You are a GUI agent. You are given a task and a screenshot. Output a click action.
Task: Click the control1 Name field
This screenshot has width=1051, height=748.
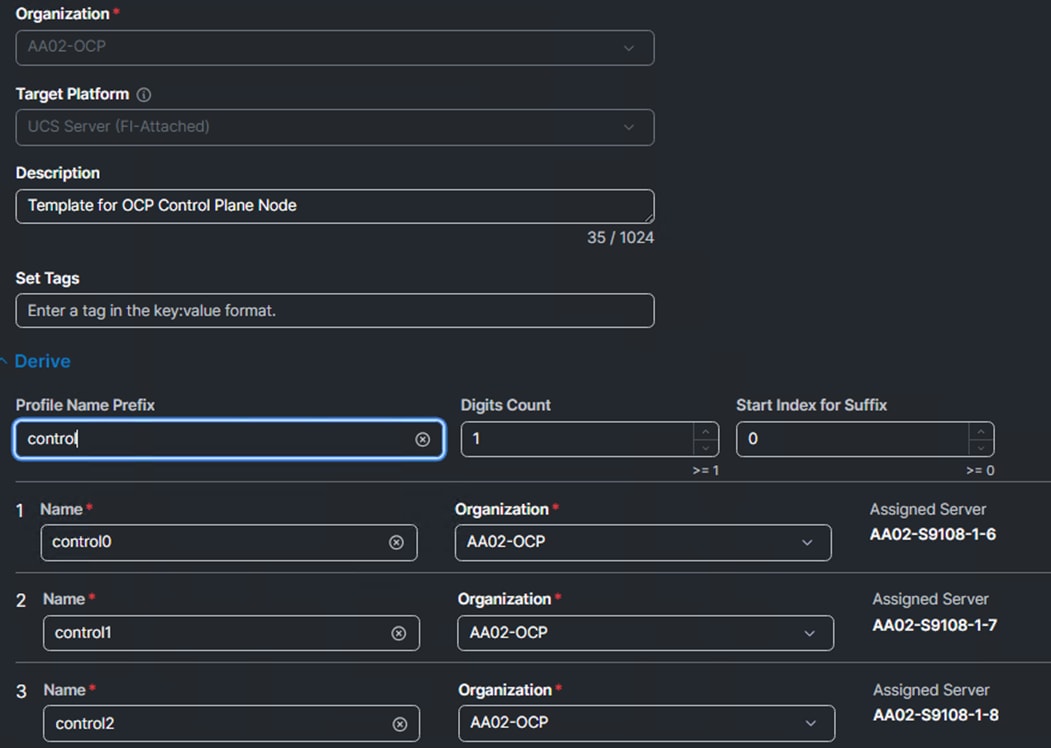pyautogui.click(x=231, y=633)
